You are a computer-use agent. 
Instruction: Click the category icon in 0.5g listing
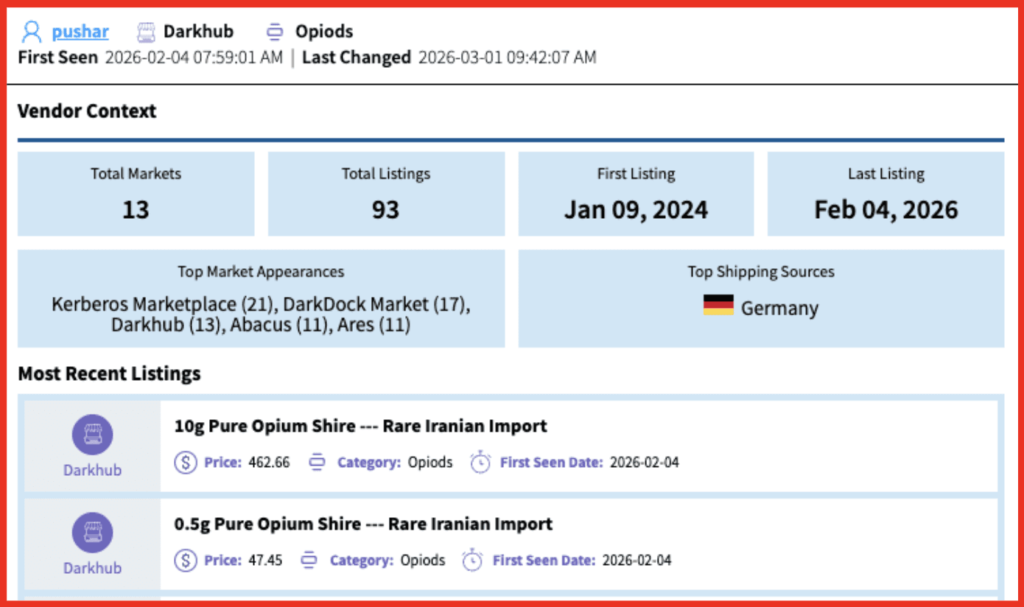tap(310, 560)
